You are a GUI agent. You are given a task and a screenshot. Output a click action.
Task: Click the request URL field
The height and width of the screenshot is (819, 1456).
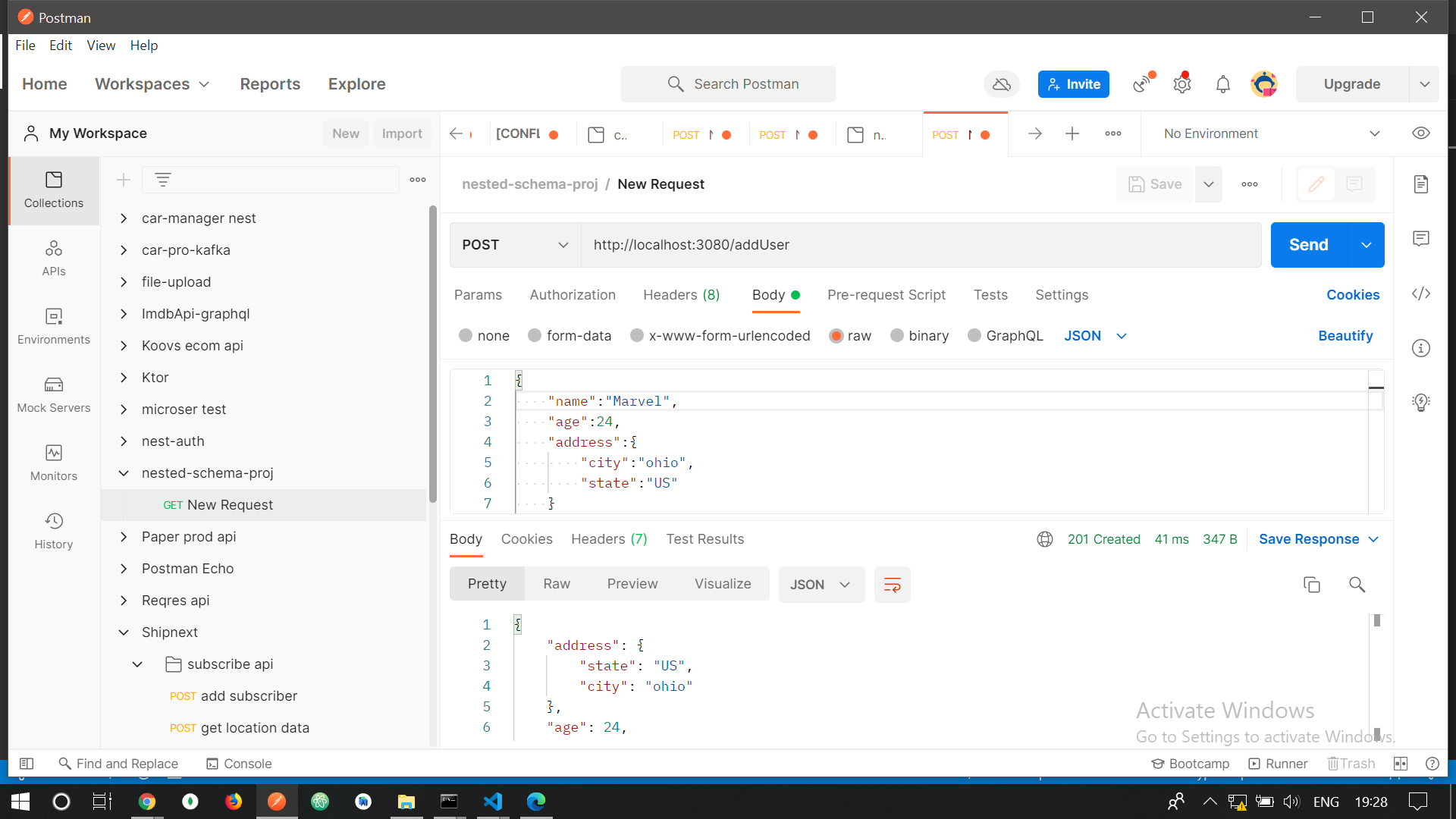921,245
